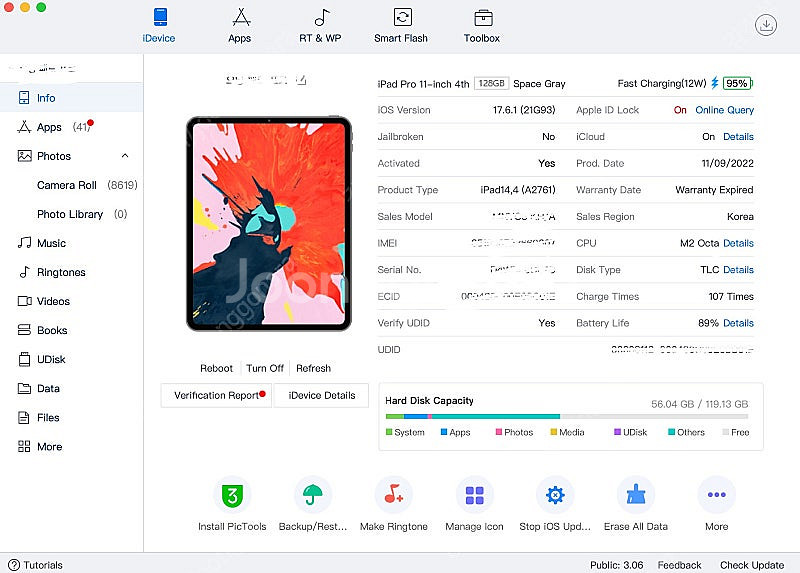This screenshot has width=800, height=573.
Task: View Battery Life Details link
Action: click(738, 323)
